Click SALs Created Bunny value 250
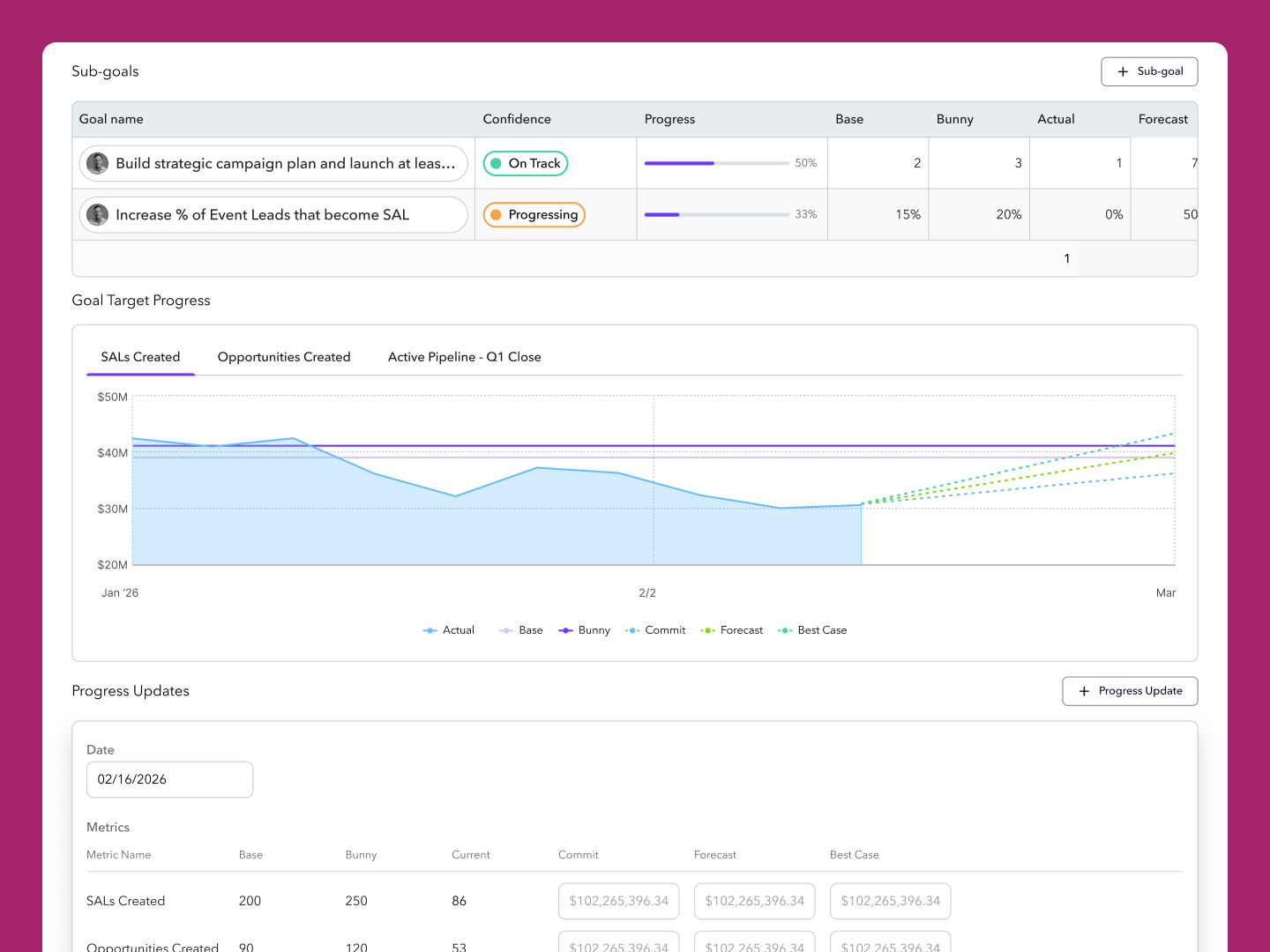Image resolution: width=1270 pixels, height=952 pixels. [x=356, y=901]
